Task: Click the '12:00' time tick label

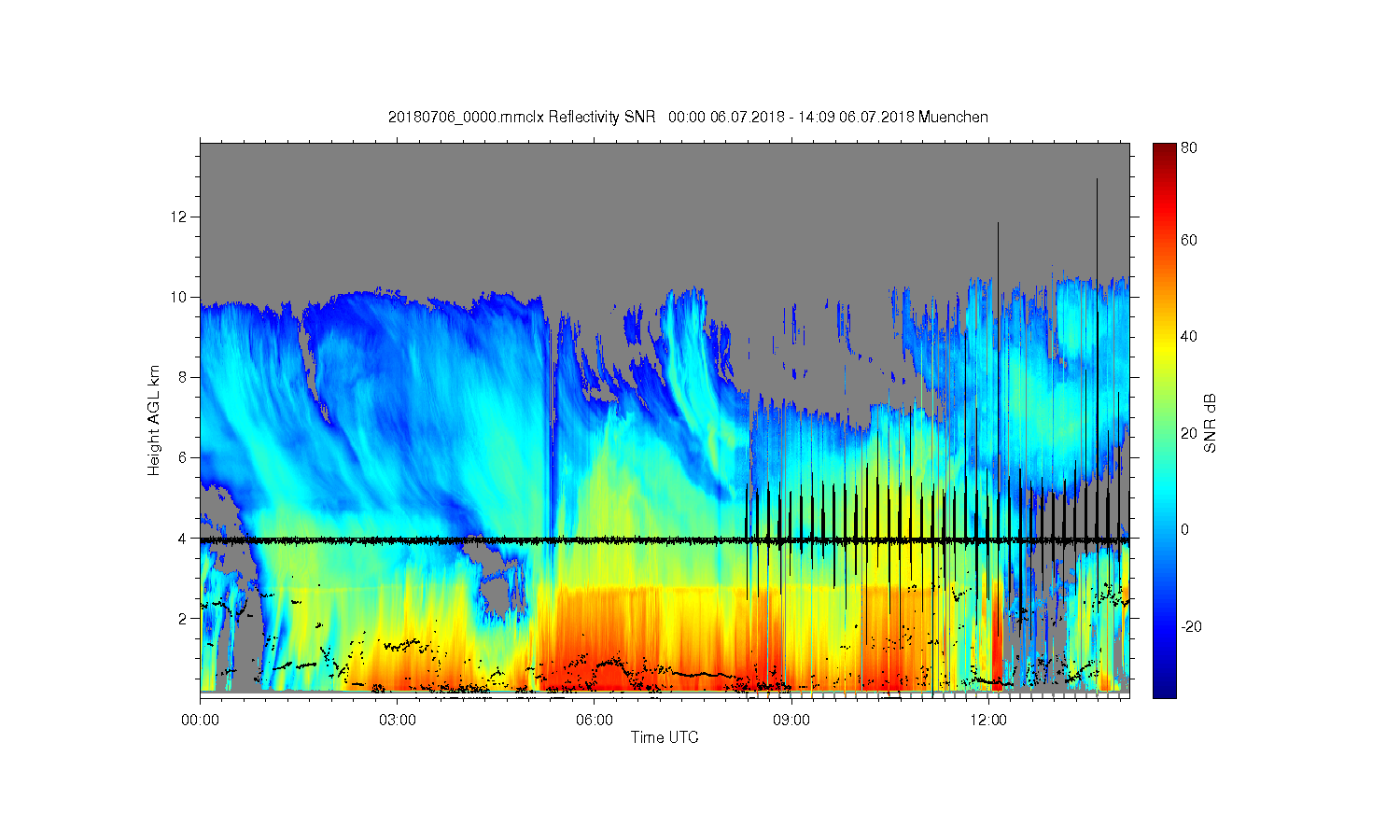Action: click(x=988, y=720)
